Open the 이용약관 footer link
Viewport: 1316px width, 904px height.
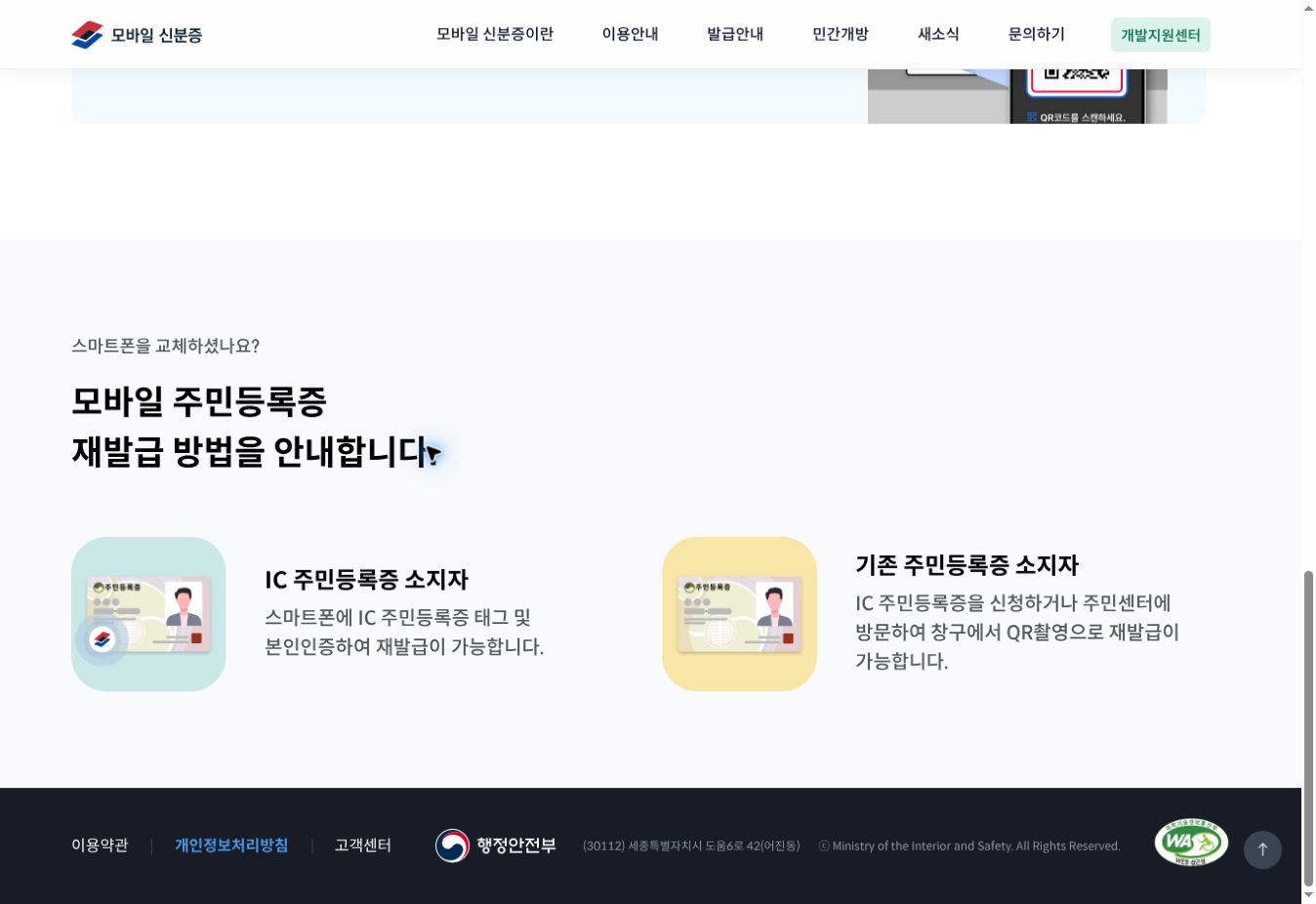(x=100, y=845)
